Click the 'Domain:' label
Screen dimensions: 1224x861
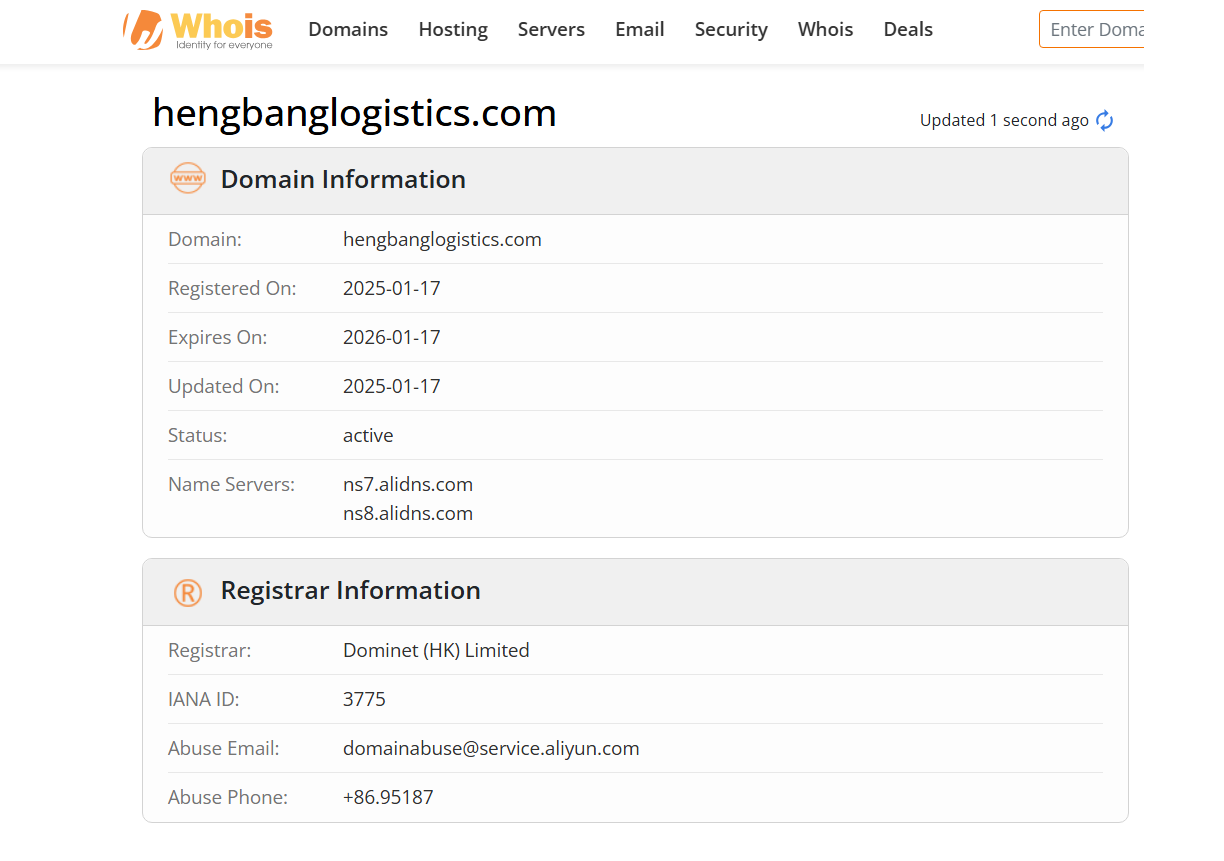[205, 239]
